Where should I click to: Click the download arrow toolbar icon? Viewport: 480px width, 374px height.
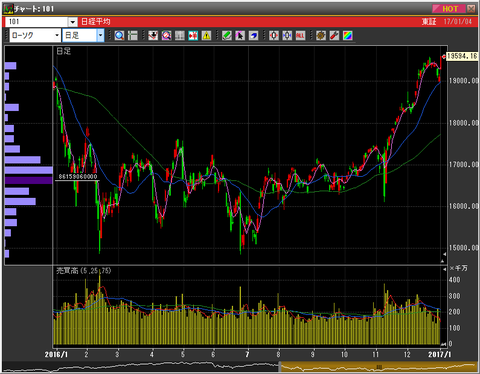[153, 35]
